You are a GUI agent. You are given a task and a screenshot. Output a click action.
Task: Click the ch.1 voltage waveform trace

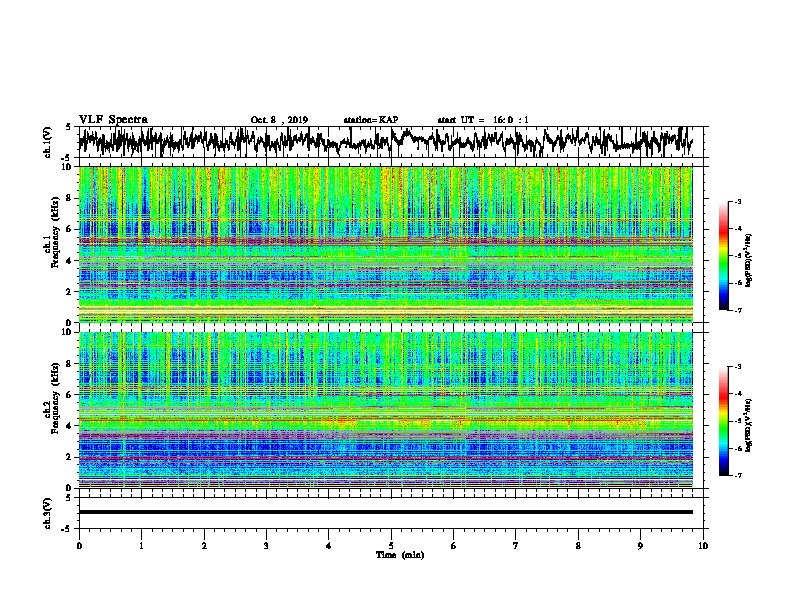click(x=385, y=141)
